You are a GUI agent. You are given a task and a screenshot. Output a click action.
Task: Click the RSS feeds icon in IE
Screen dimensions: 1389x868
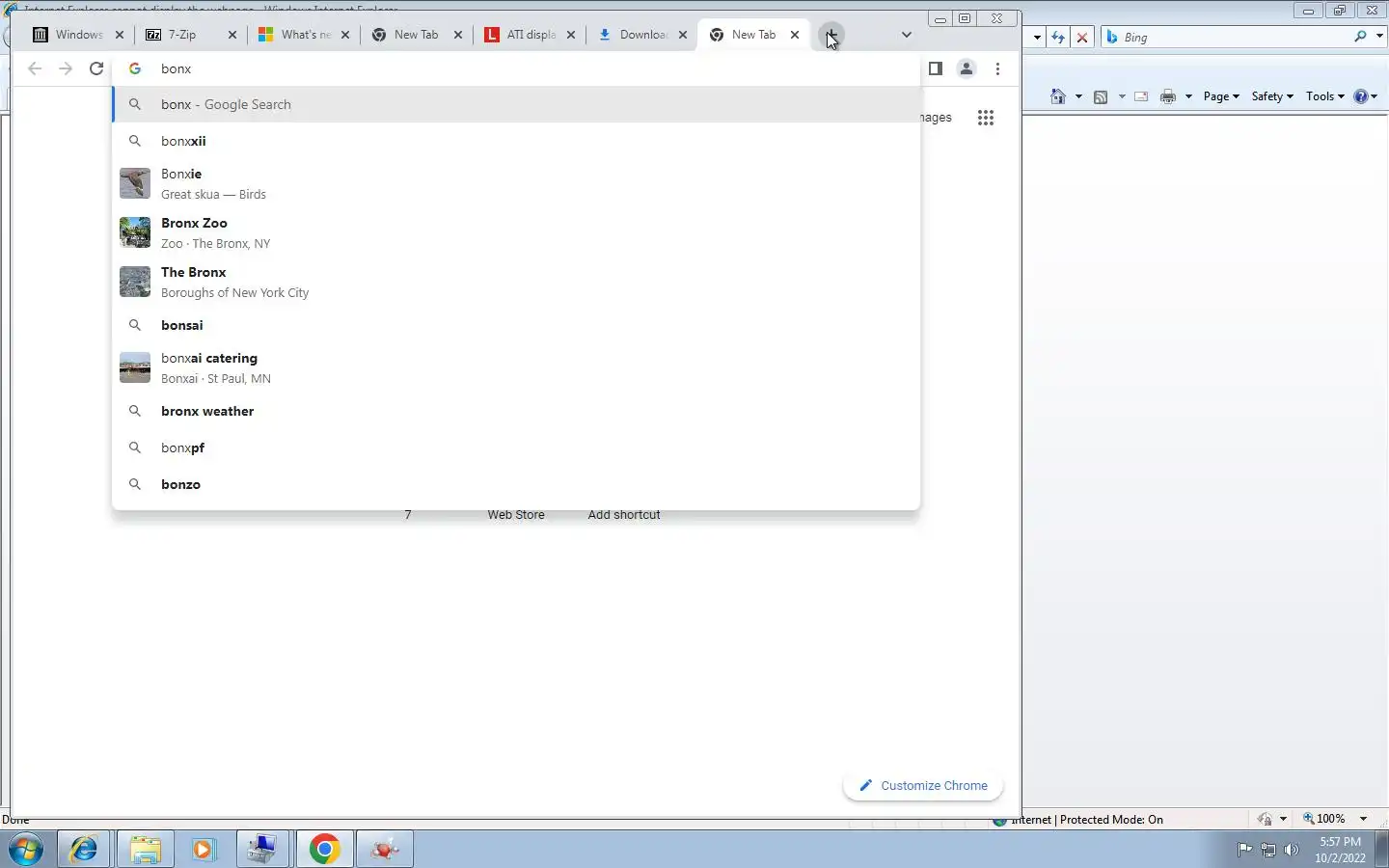tap(1101, 96)
